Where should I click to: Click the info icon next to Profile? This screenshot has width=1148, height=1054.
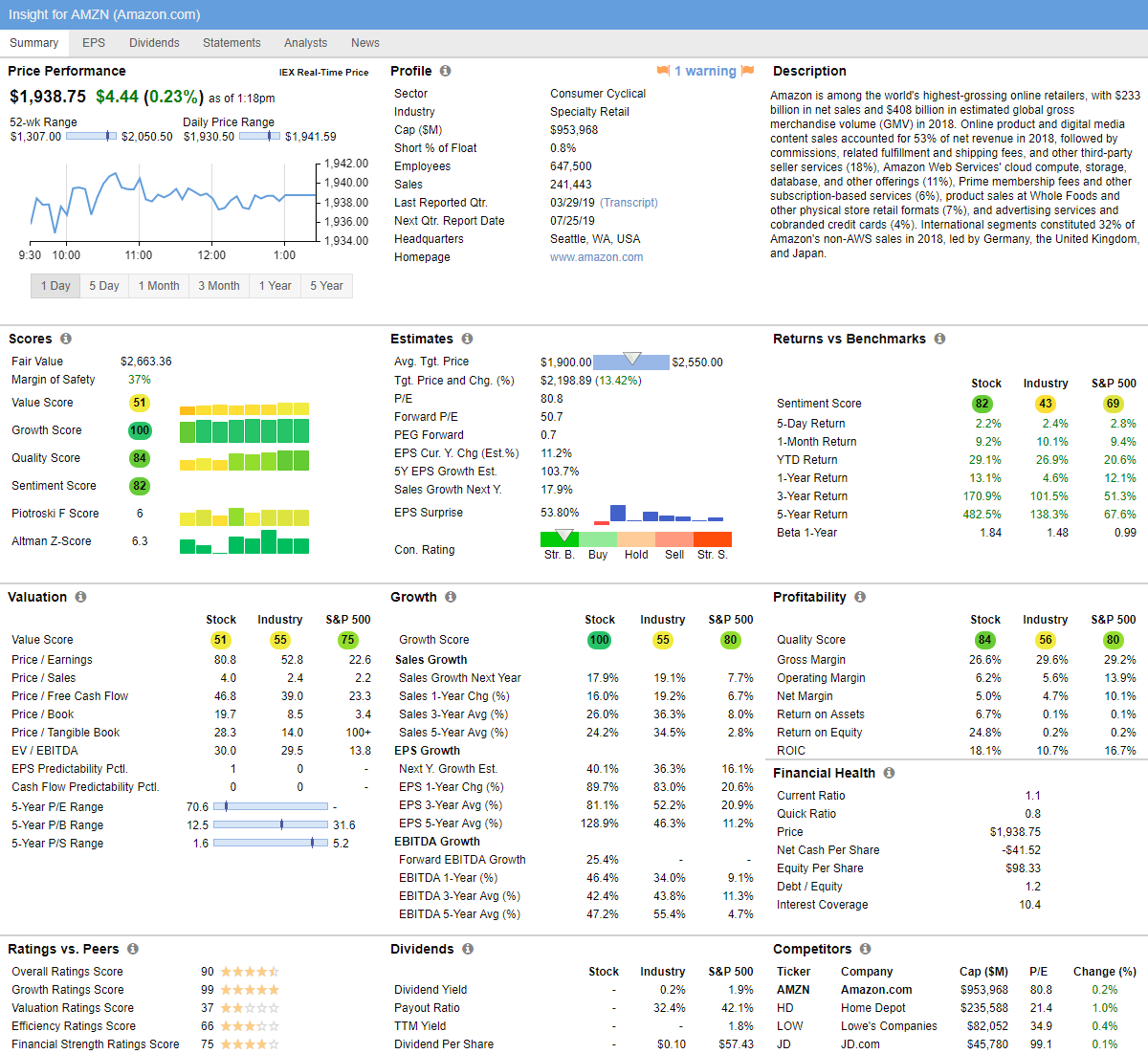click(445, 71)
